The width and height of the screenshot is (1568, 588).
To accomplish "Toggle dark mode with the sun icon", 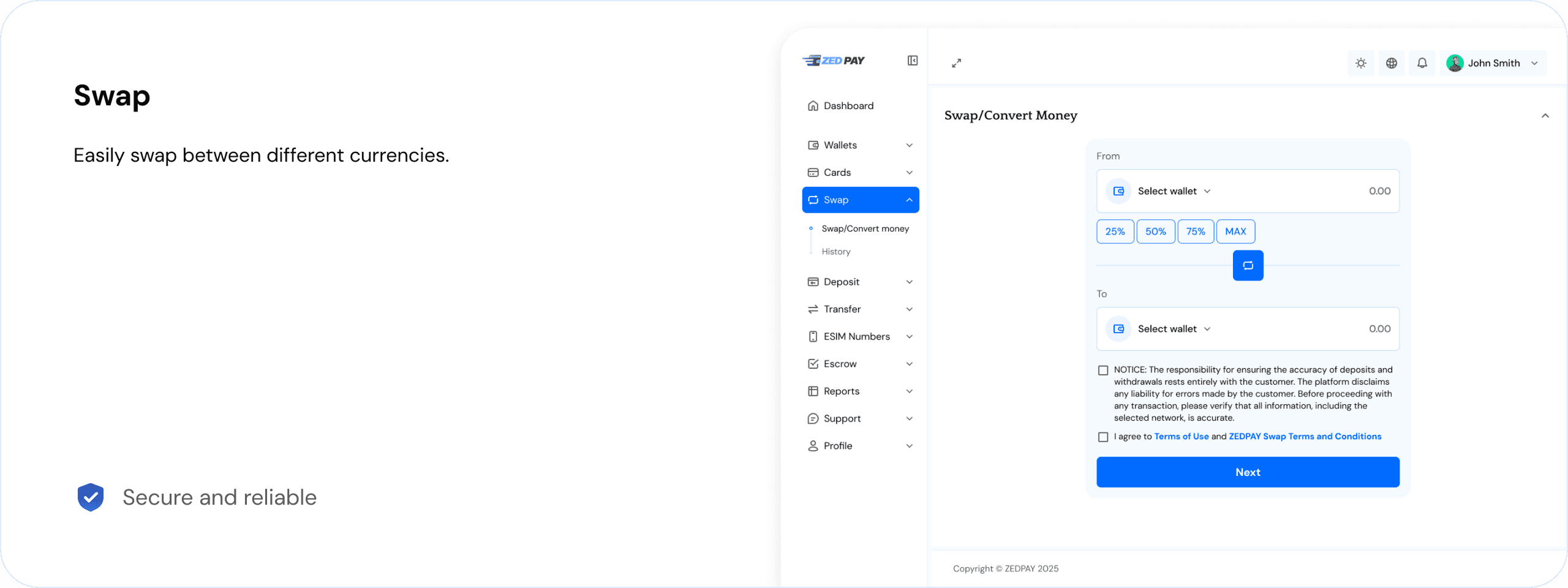I will [x=1360, y=62].
